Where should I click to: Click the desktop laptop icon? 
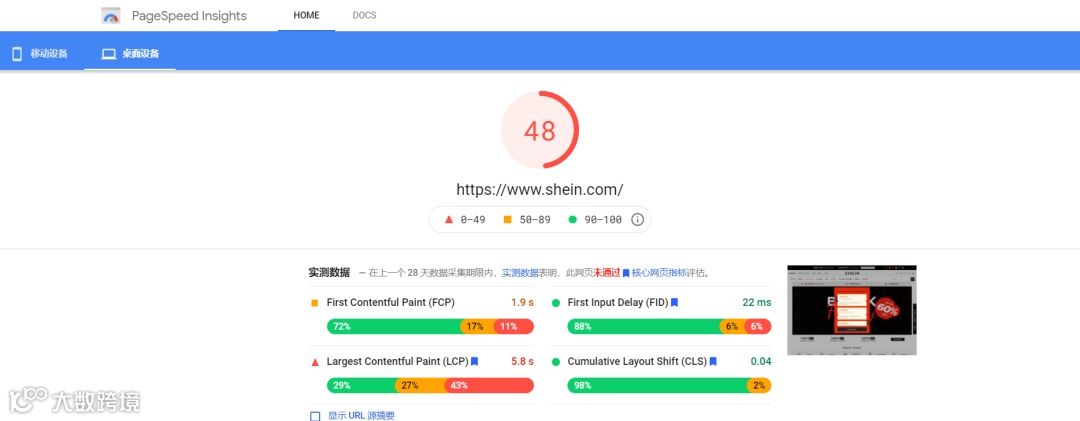point(109,54)
